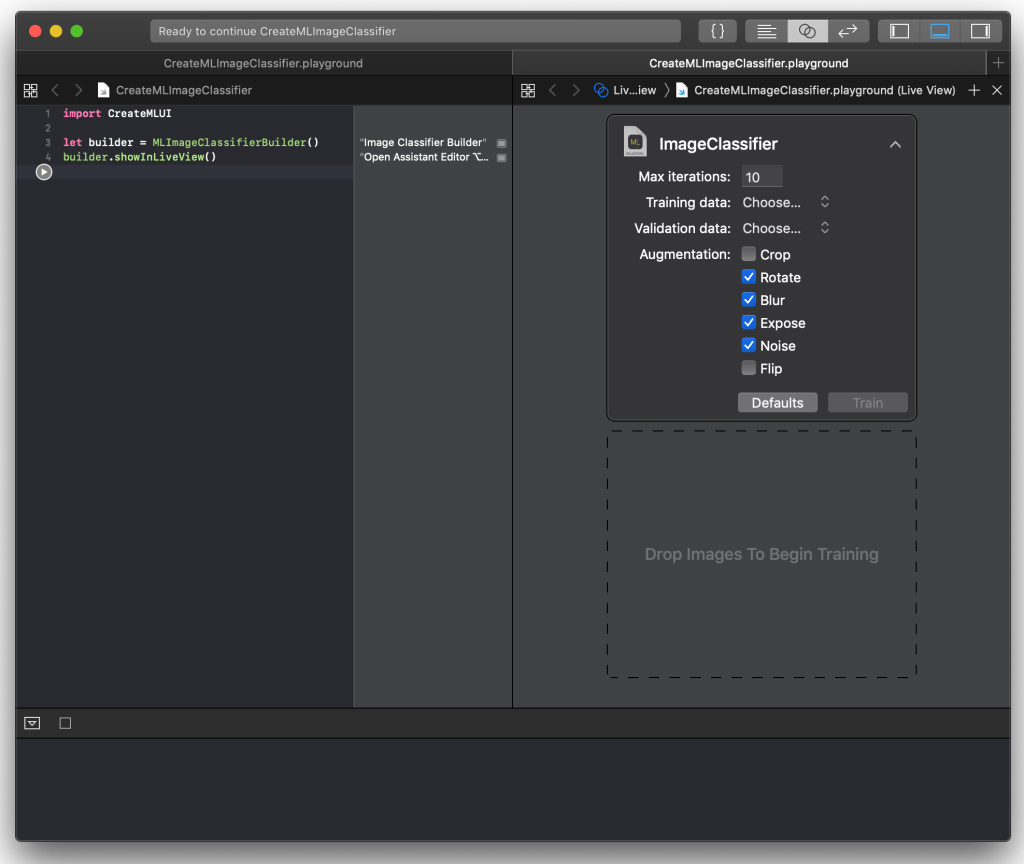This screenshot has height=864, width=1024.
Task: Add a new tab with the plus button
Action: (998, 63)
